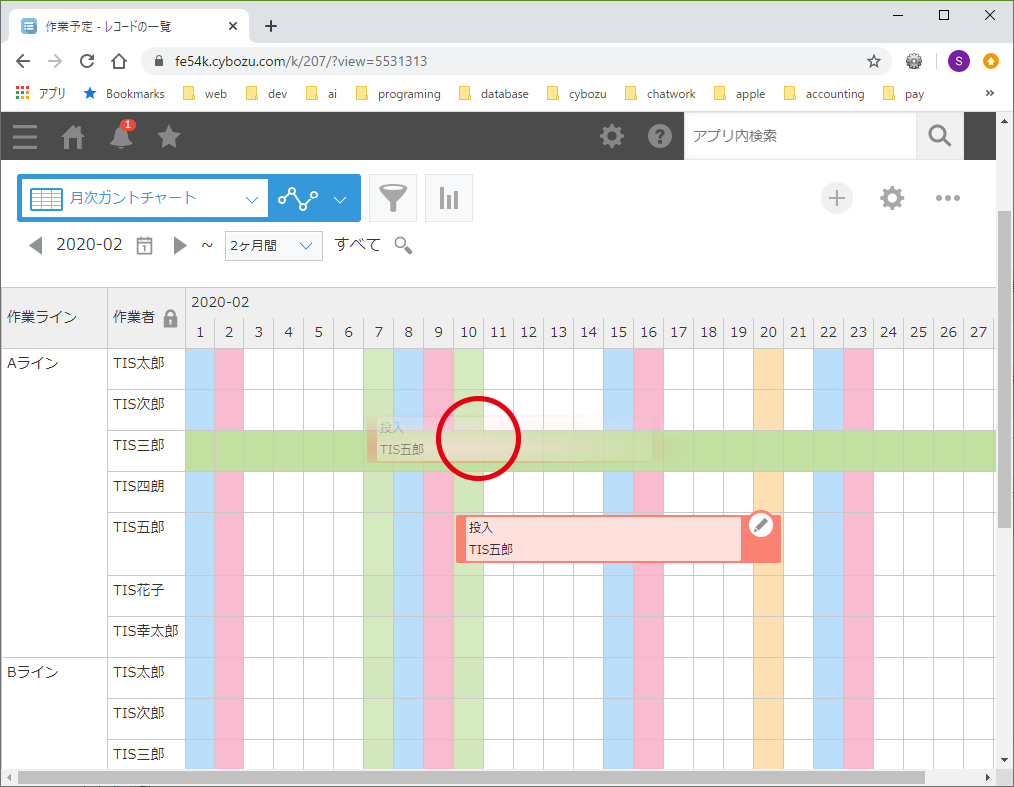Click the アプリ内検索 search field
This screenshot has height=787, width=1014.
799,136
